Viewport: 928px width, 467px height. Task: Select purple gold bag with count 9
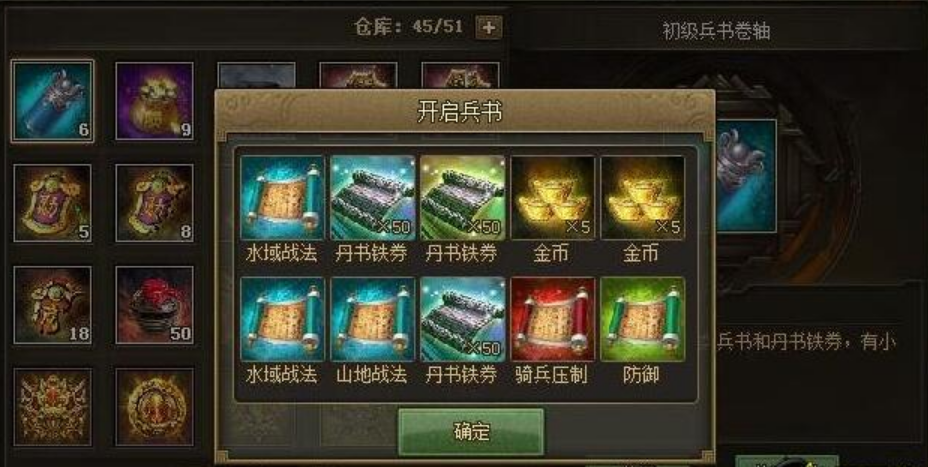tap(154, 101)
